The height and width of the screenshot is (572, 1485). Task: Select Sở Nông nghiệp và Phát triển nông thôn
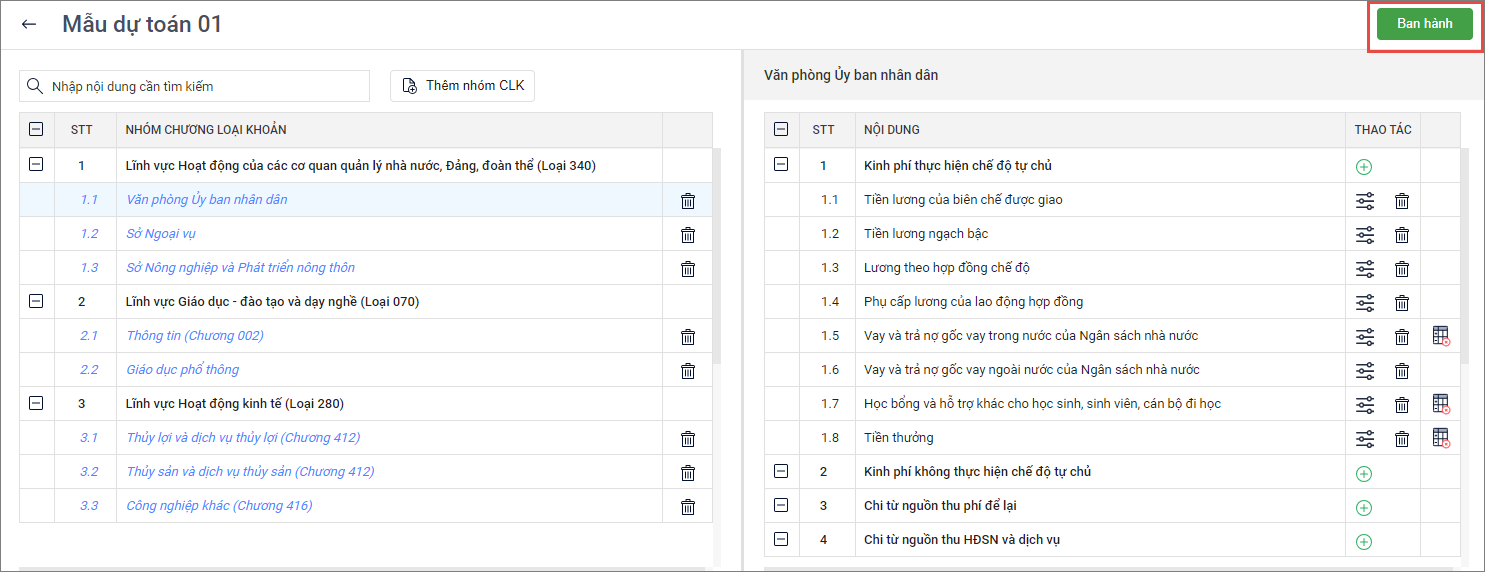pyautogui.click(x=240, y=268)
